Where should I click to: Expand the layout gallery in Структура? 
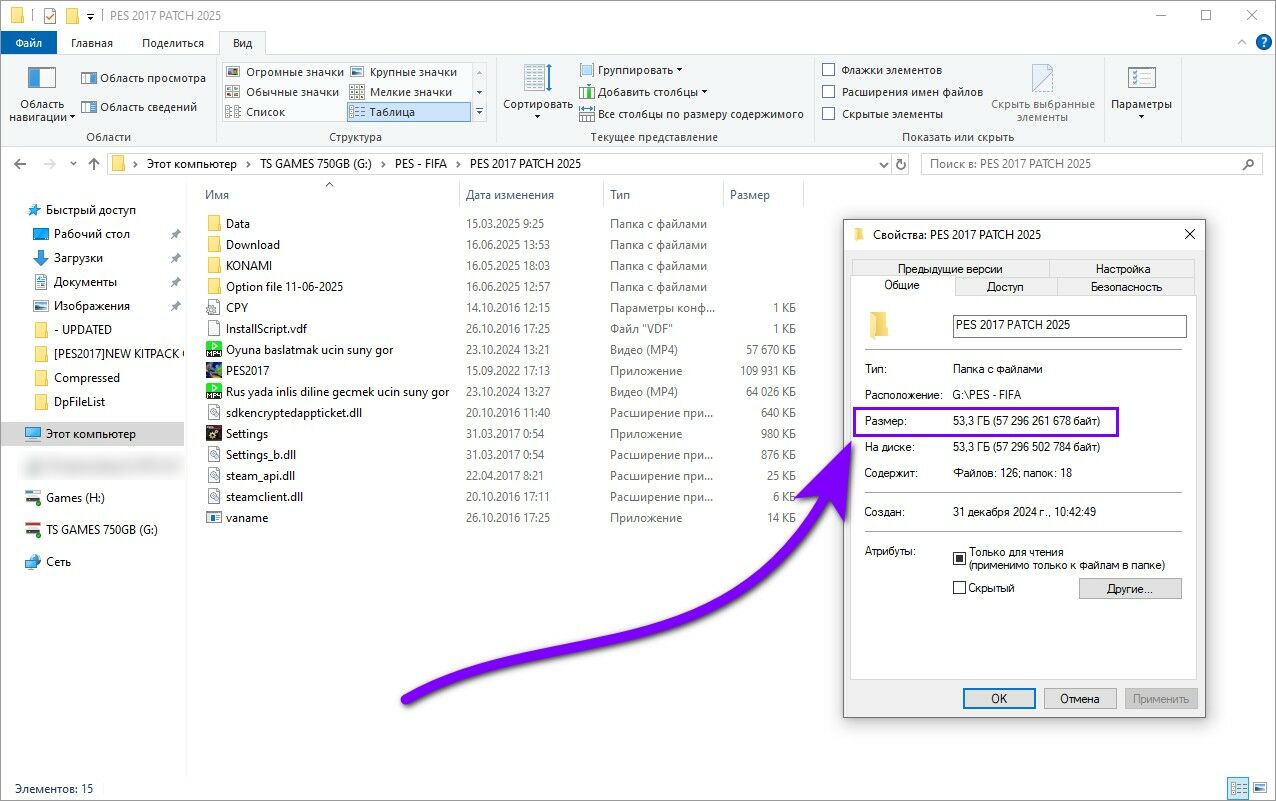pyautogui.click(x=479, y=112)
